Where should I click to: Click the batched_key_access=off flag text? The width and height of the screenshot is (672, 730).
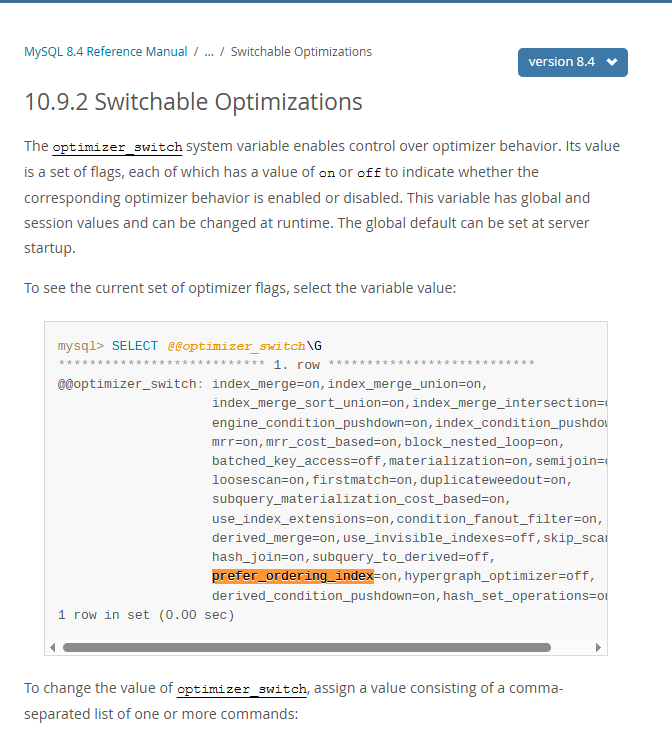[x=297, y=461]
